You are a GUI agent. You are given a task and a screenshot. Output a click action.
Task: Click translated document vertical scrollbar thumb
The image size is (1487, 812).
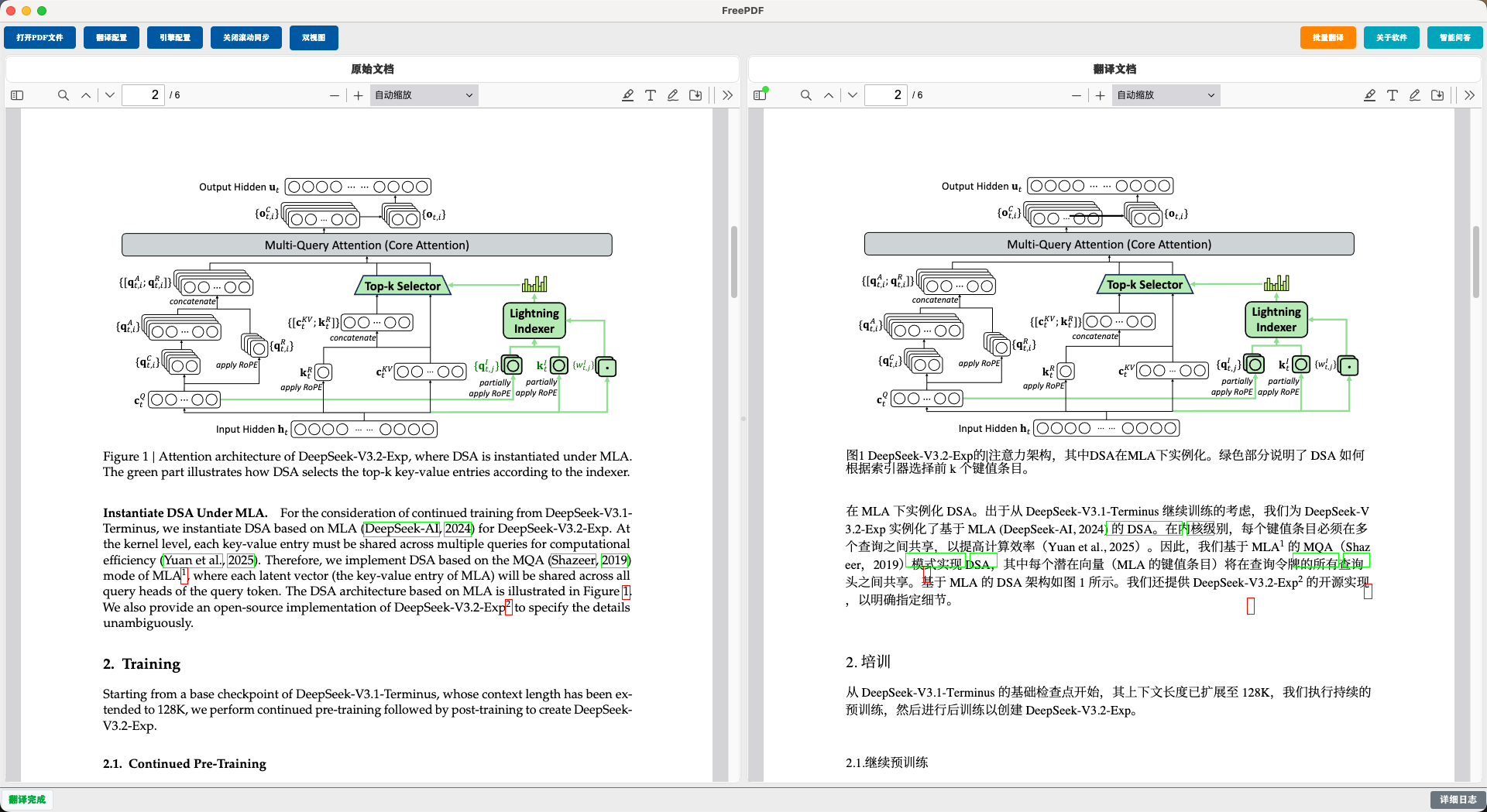pos(1476,262)
